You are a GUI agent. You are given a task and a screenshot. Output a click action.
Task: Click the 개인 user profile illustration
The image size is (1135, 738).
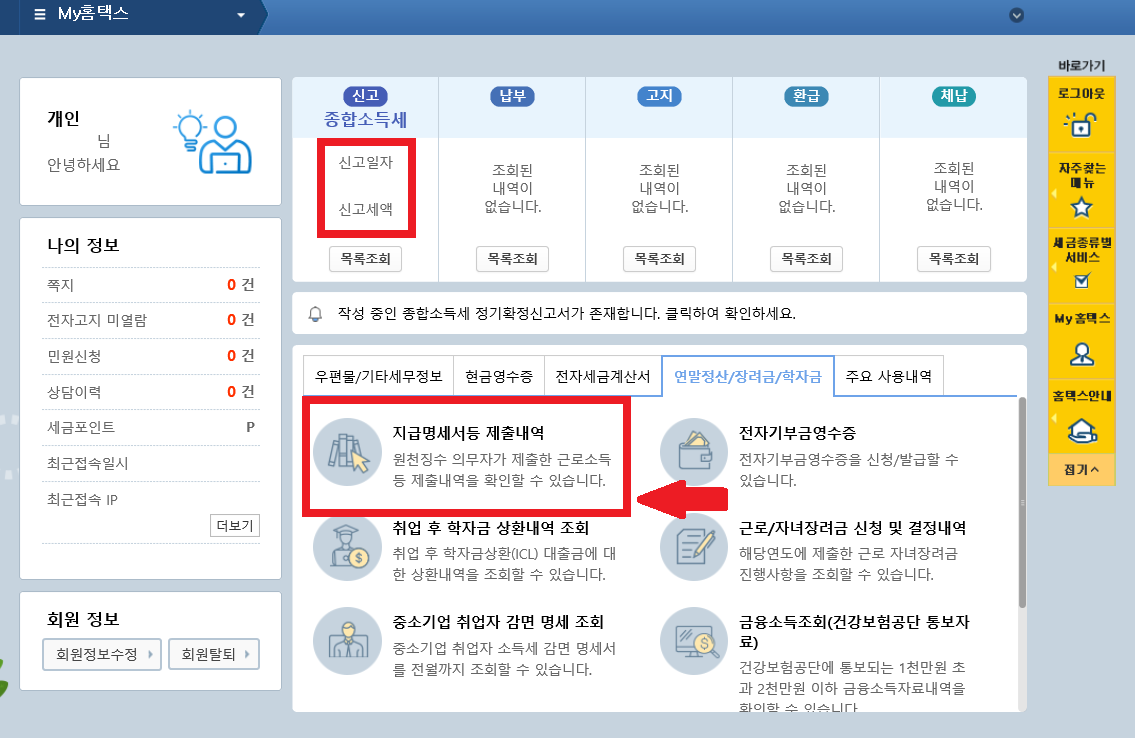(x=213, y=142)
